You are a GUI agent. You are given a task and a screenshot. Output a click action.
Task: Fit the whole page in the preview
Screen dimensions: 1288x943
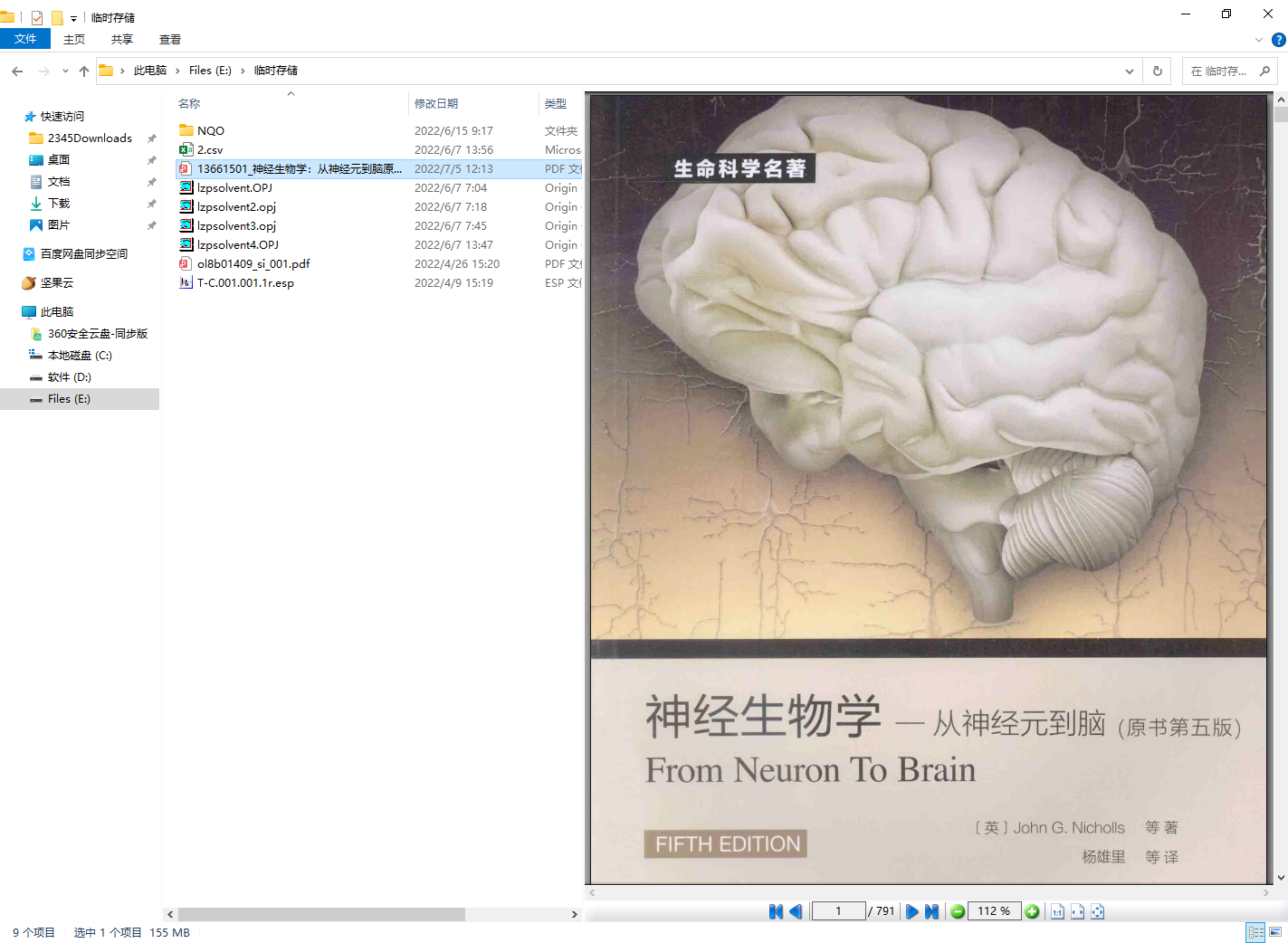(1097, 911)
